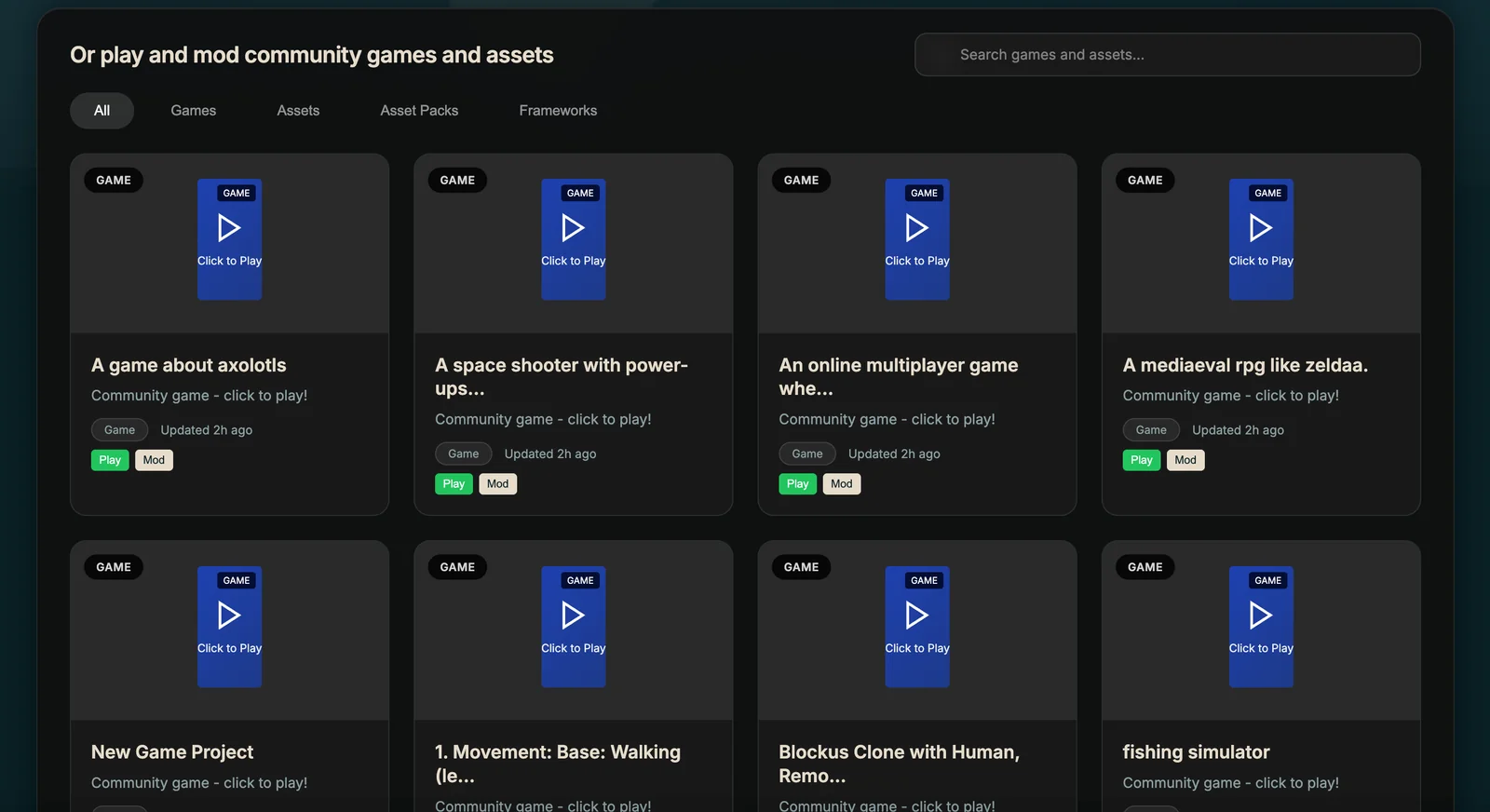
Task: Open the Frameworks tab
Action: click(558, 111)
